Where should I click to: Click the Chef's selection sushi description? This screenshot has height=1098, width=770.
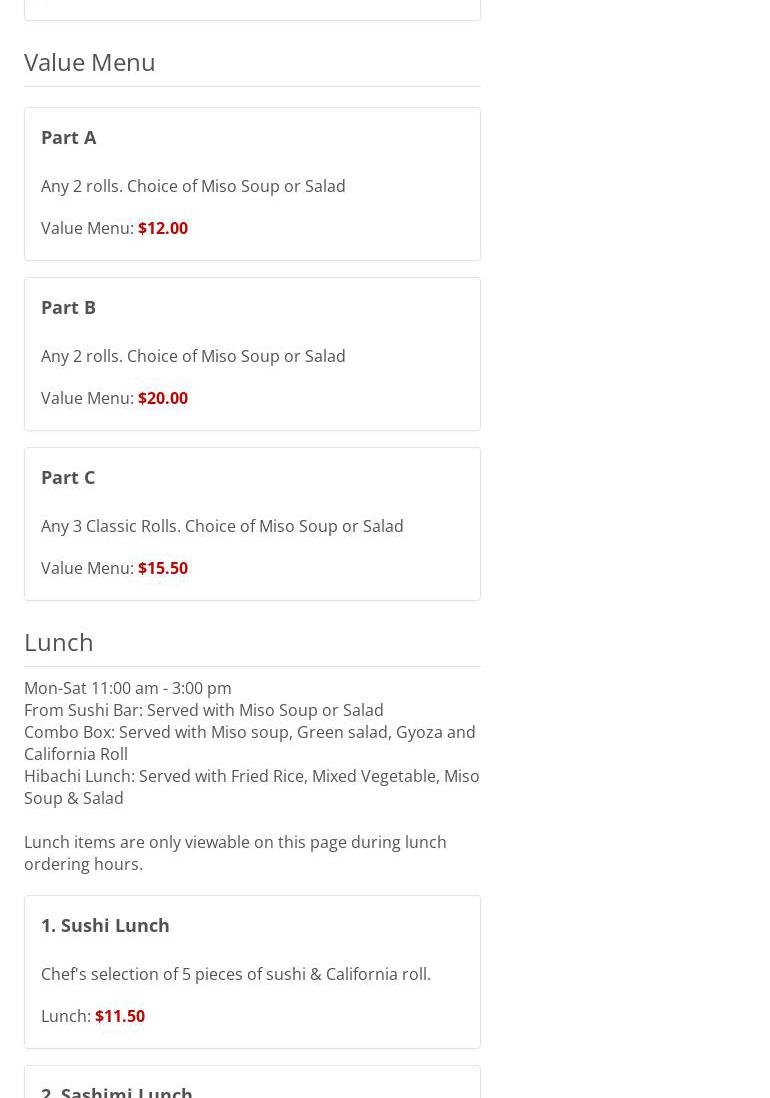(236, 974)
